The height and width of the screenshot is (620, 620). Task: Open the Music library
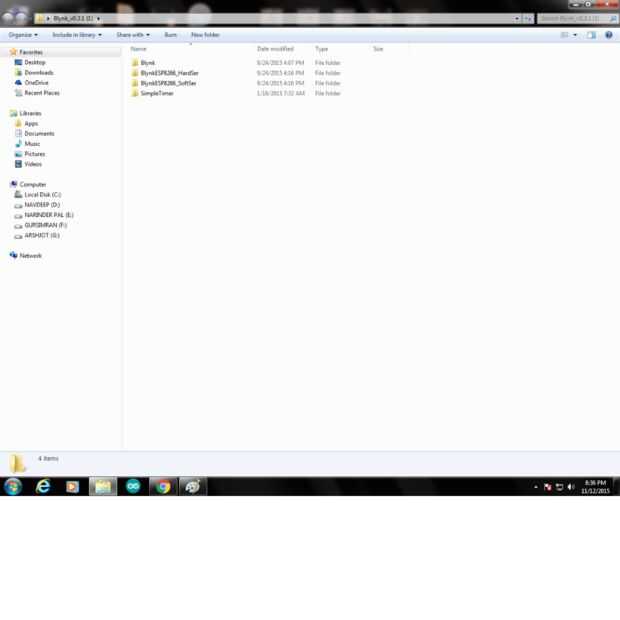(x=32, y=144)
